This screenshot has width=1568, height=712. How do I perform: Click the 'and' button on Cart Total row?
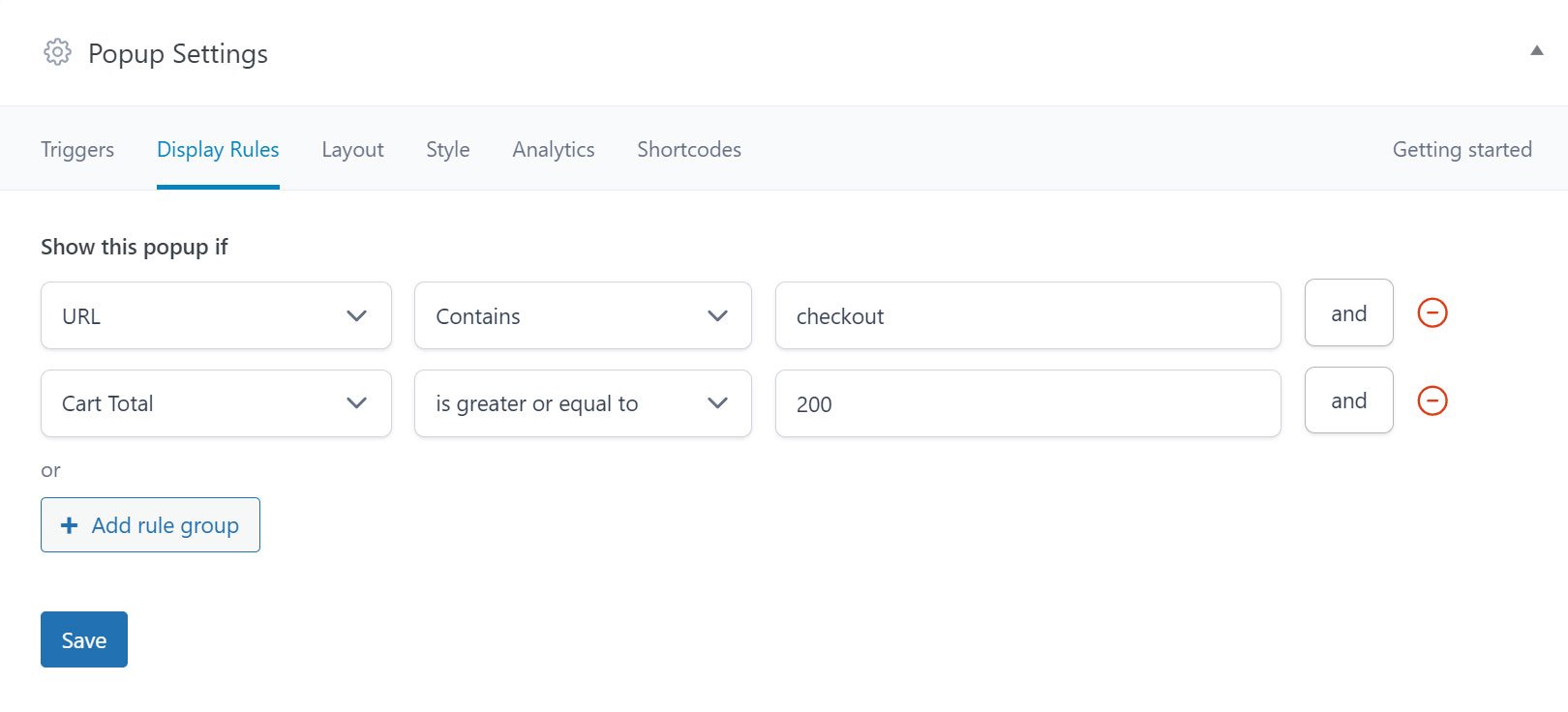[1348, 400]
